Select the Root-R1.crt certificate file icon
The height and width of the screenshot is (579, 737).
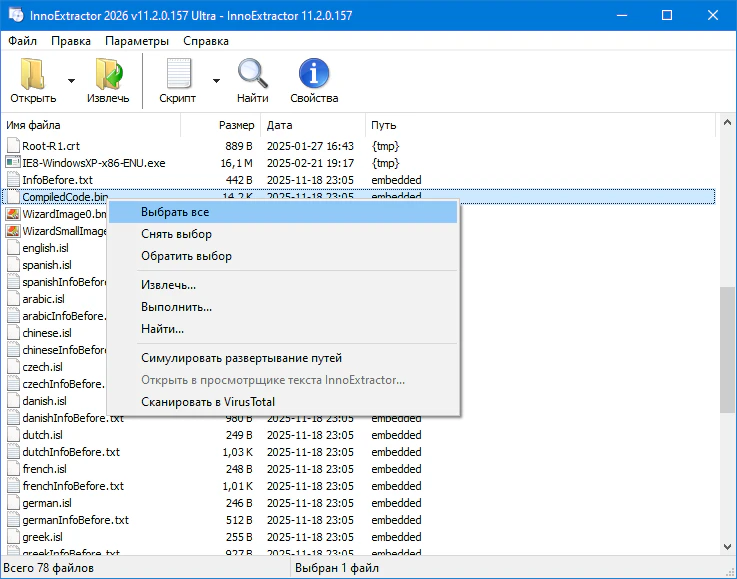(x=13, y=145)
